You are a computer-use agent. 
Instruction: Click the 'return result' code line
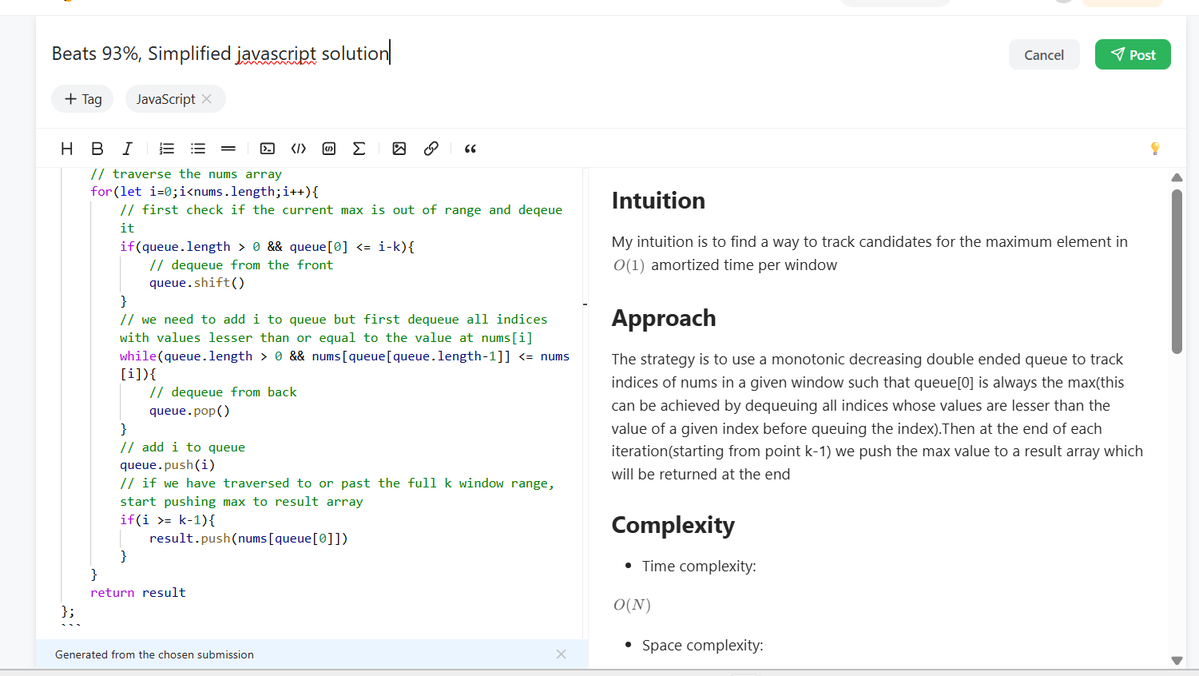[x=138, y=592]
